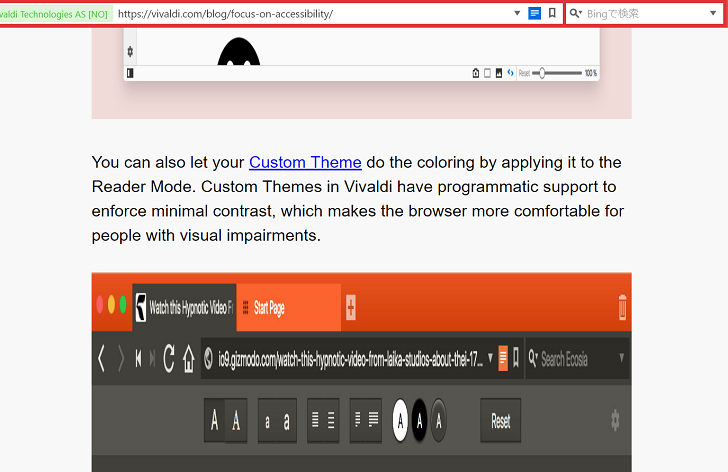Increase font size with large 'a' button
728x472 pixels.
point(287,420)
